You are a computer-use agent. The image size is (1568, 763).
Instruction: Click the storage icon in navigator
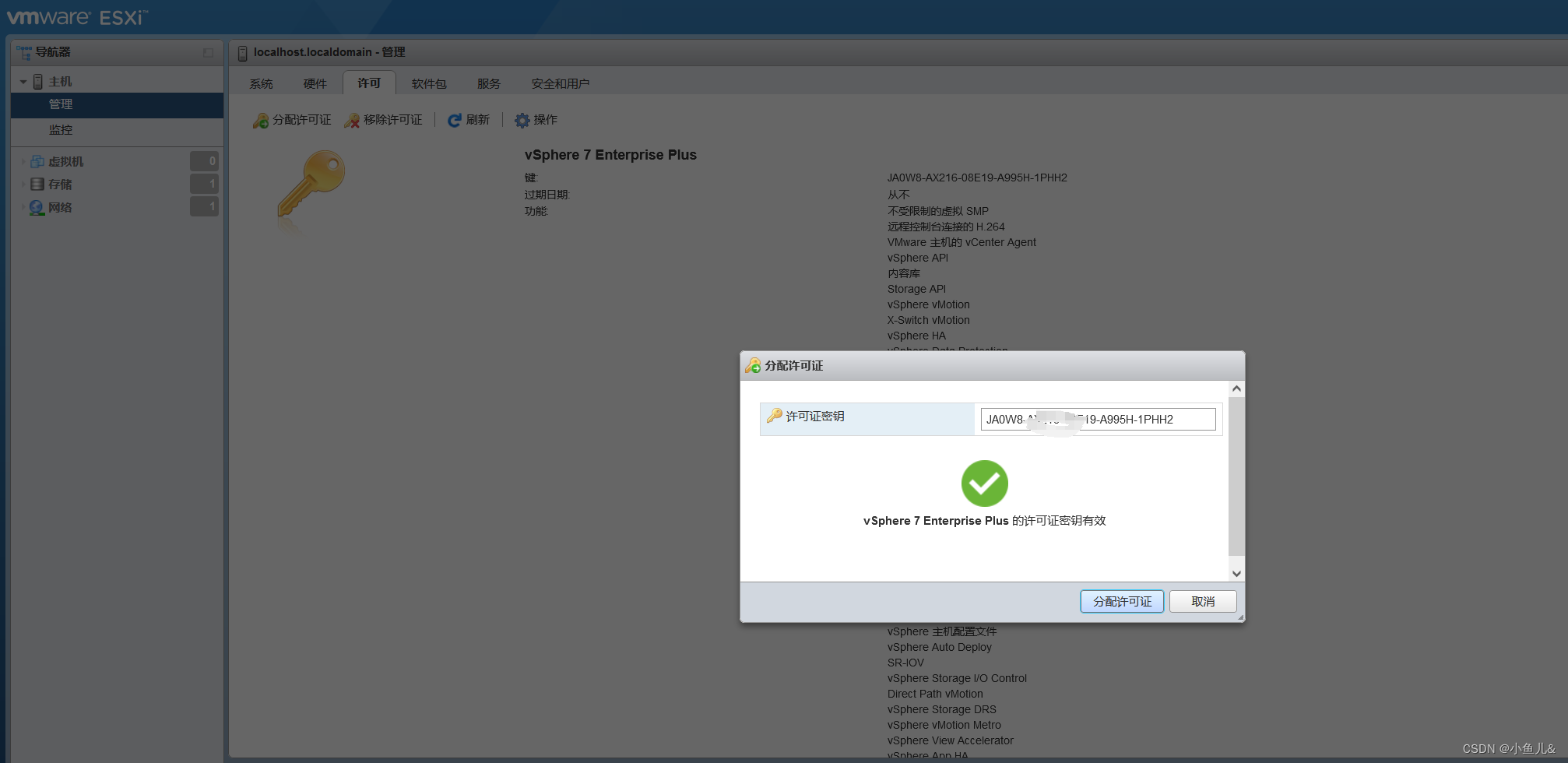37,185
